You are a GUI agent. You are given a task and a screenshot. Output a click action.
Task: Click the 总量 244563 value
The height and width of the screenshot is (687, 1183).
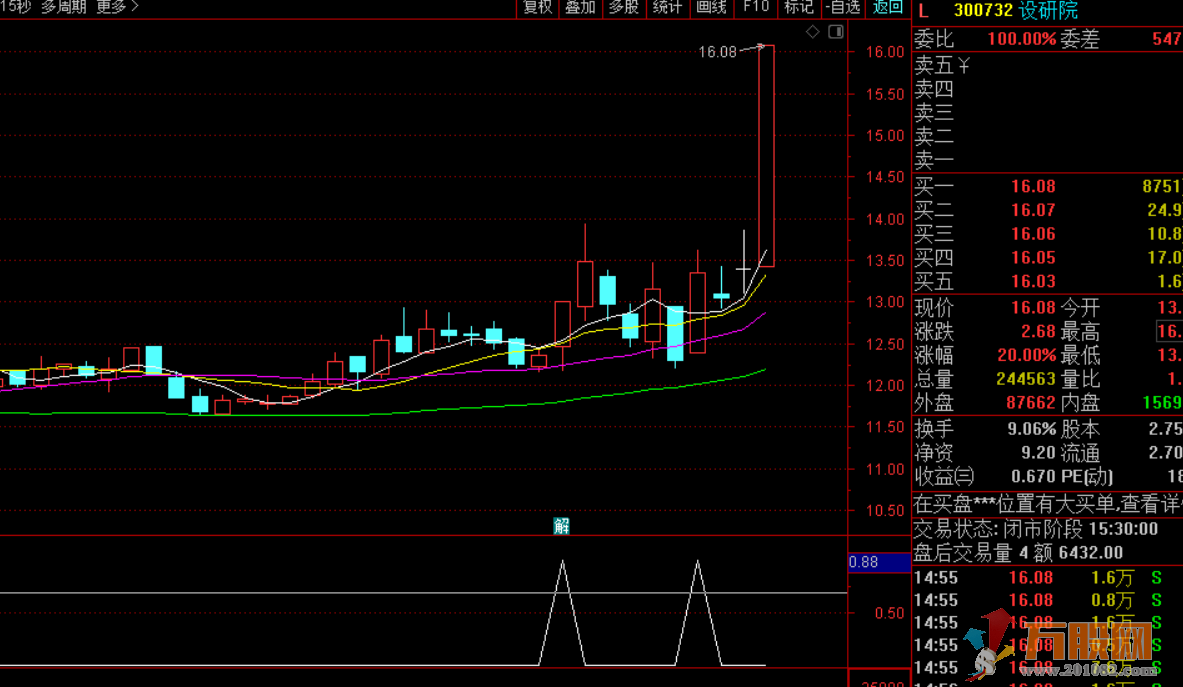pyautogui.click(x=1025, y=379)
